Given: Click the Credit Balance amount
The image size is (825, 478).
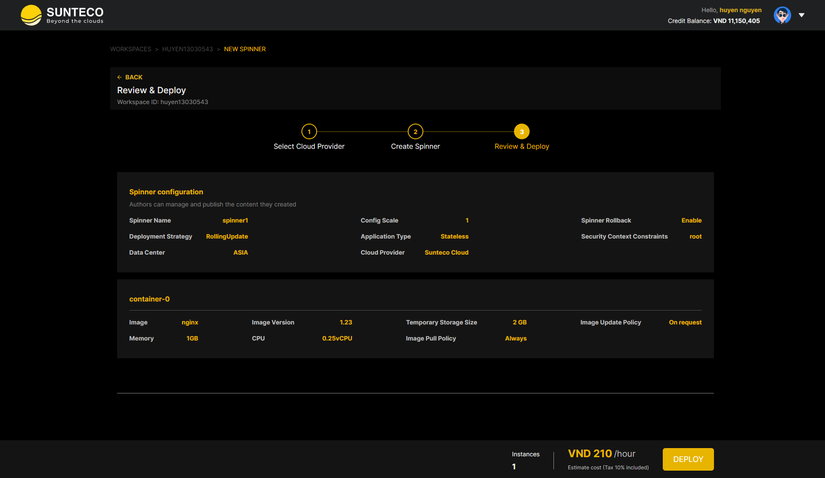Looking at the screenshot, I should (736, 21).
